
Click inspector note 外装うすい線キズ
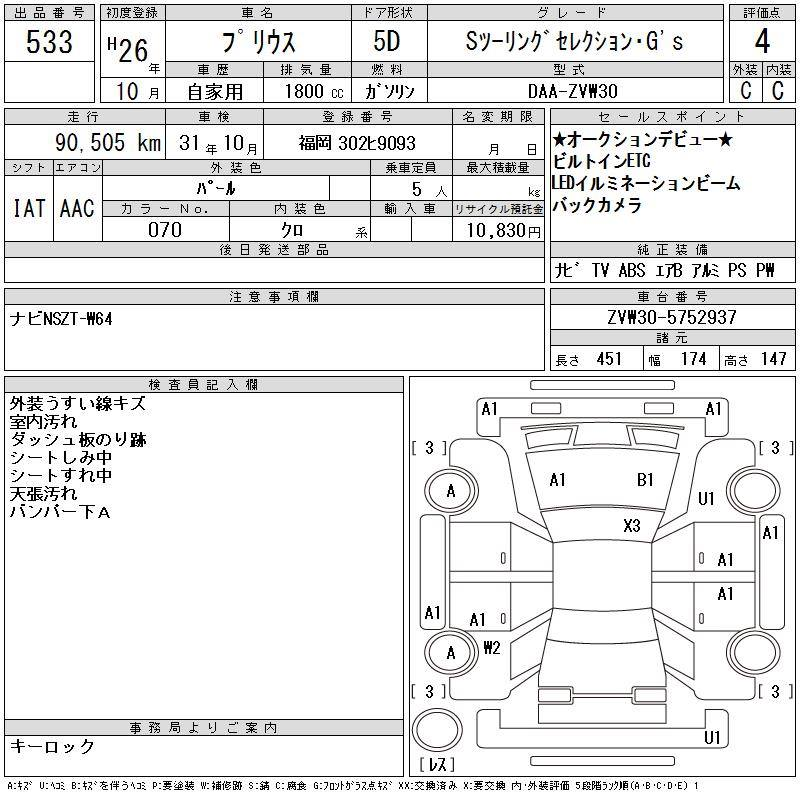click(78, 403)
